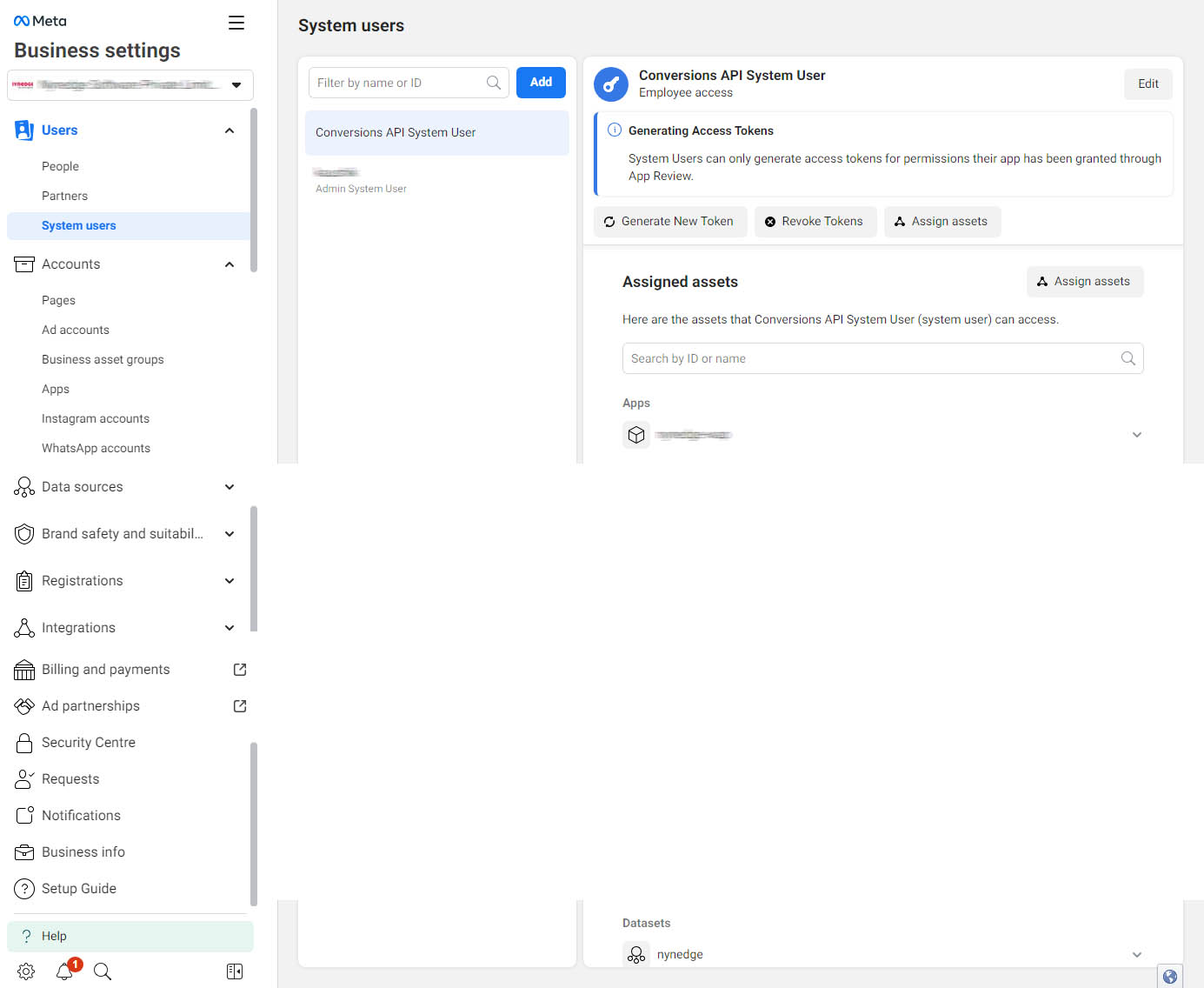
Task: Click the Search by ID or name field
Action: point(883,358)
